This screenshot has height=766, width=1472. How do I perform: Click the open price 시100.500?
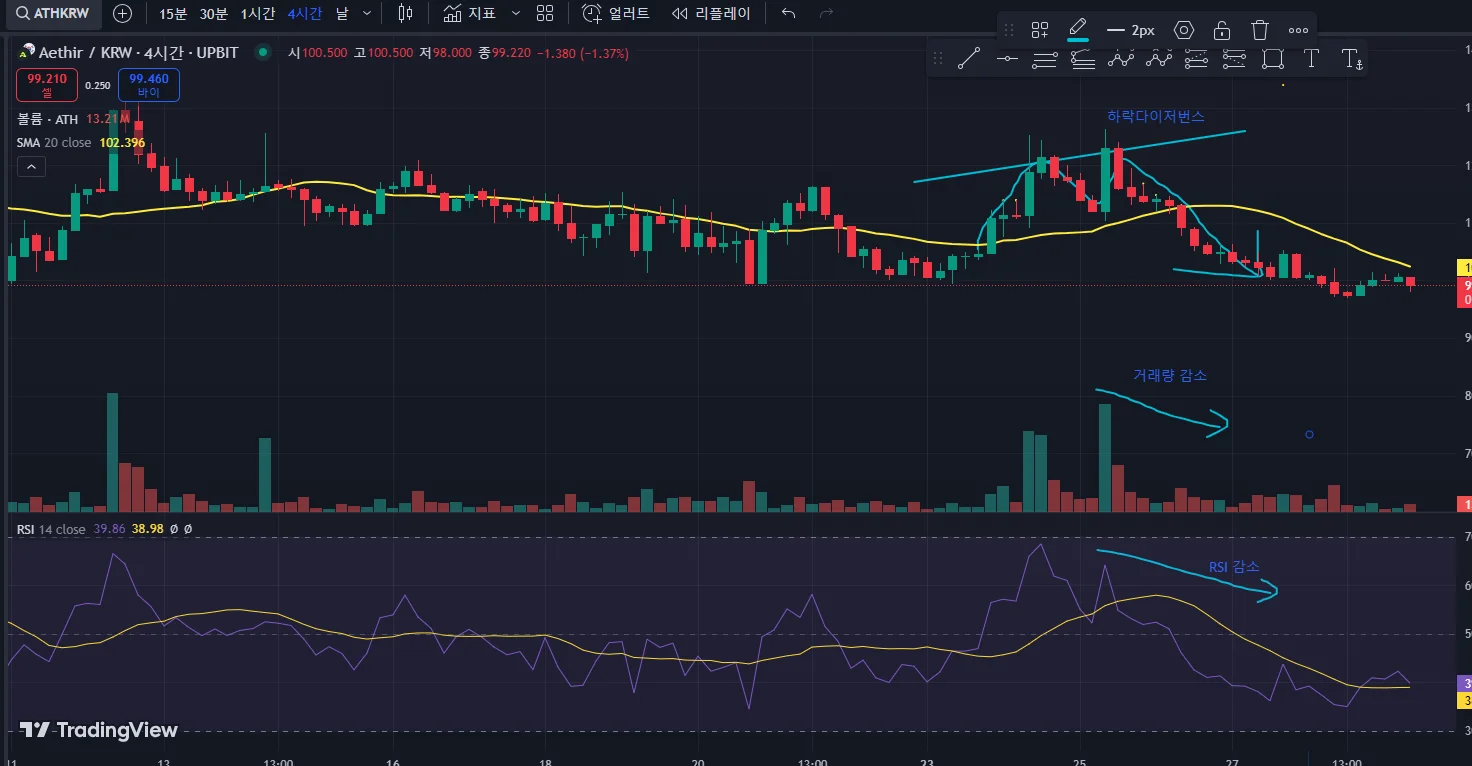pyautogui.click(x=317, y=52)
